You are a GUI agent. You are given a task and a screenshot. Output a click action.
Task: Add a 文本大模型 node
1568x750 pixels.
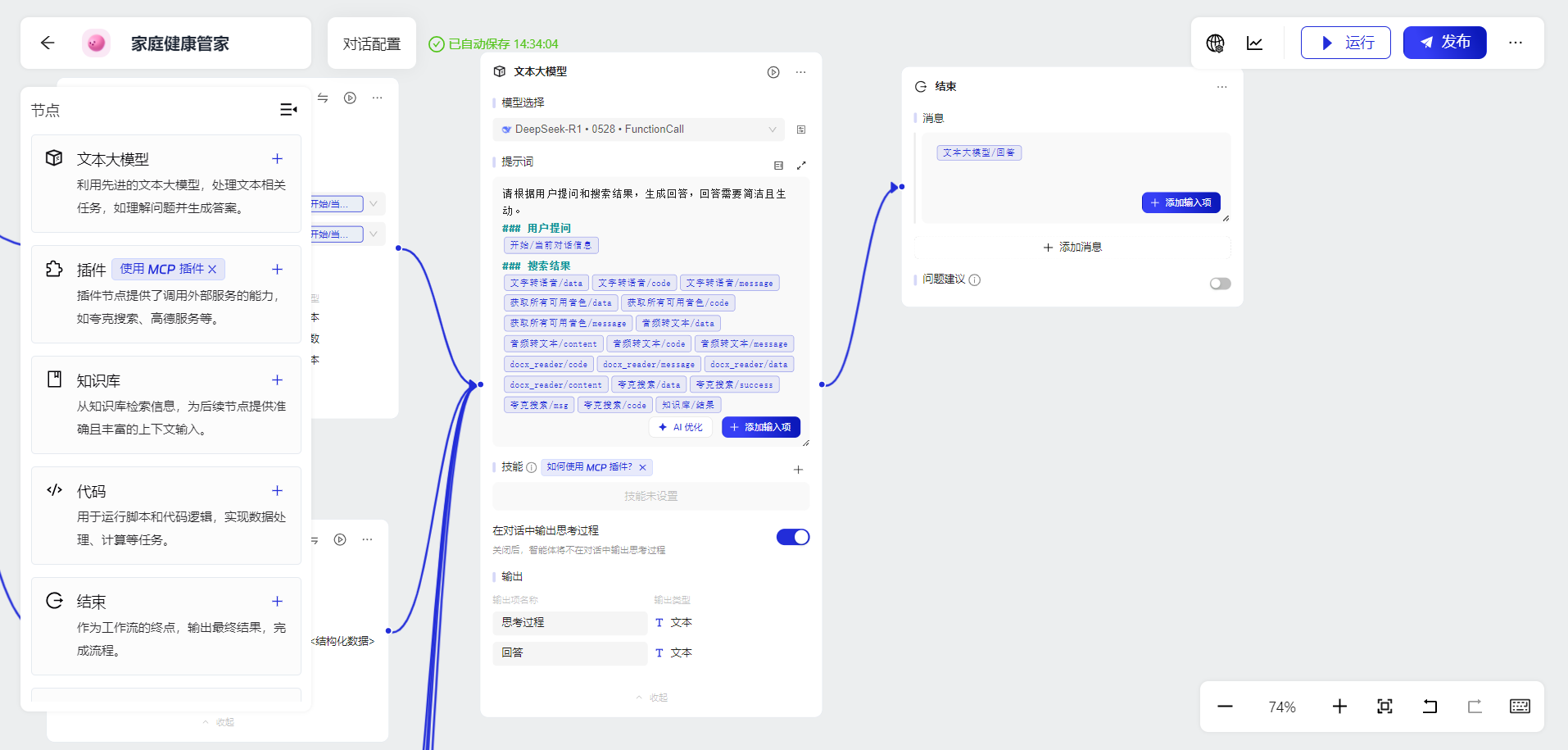(x=277, y=159)
